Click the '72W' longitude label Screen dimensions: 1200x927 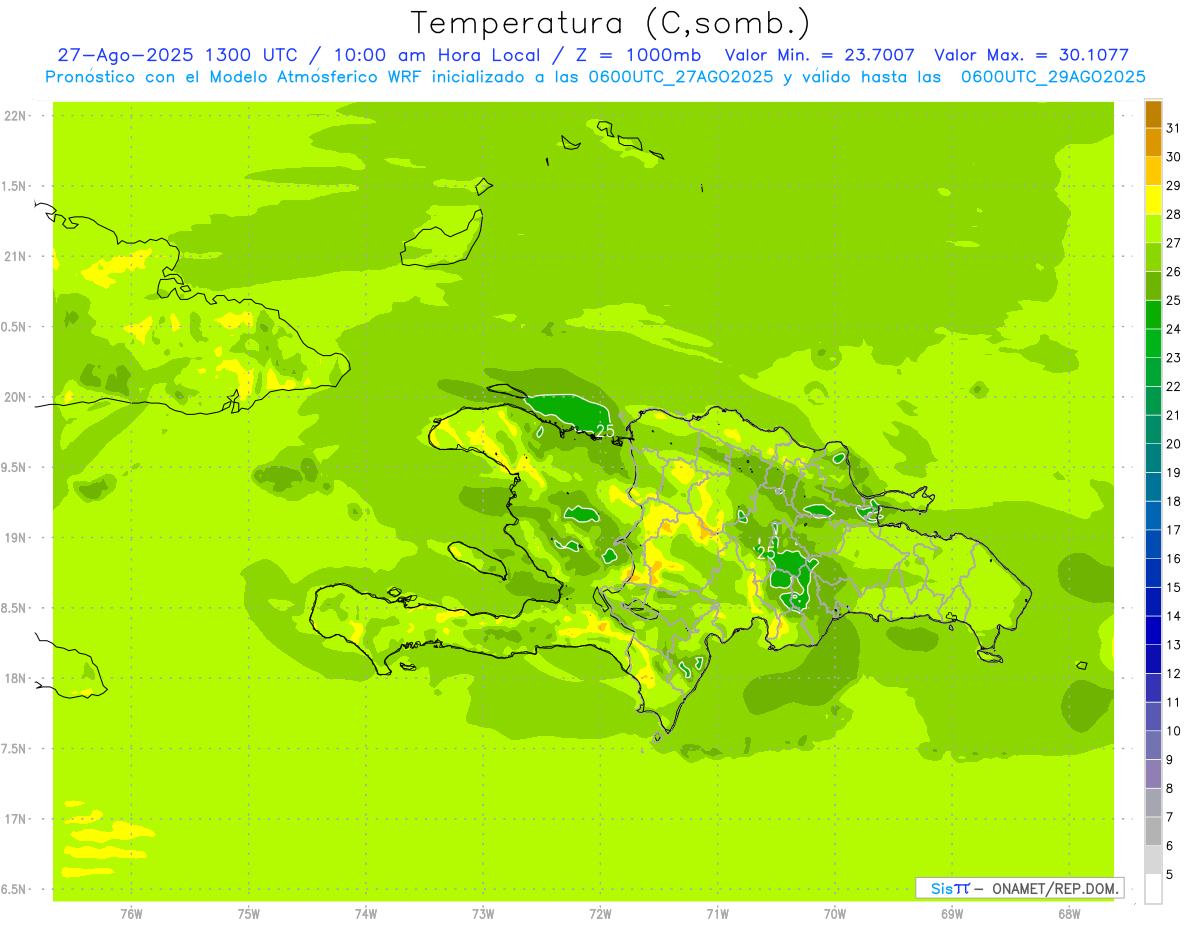pos(600,914)
